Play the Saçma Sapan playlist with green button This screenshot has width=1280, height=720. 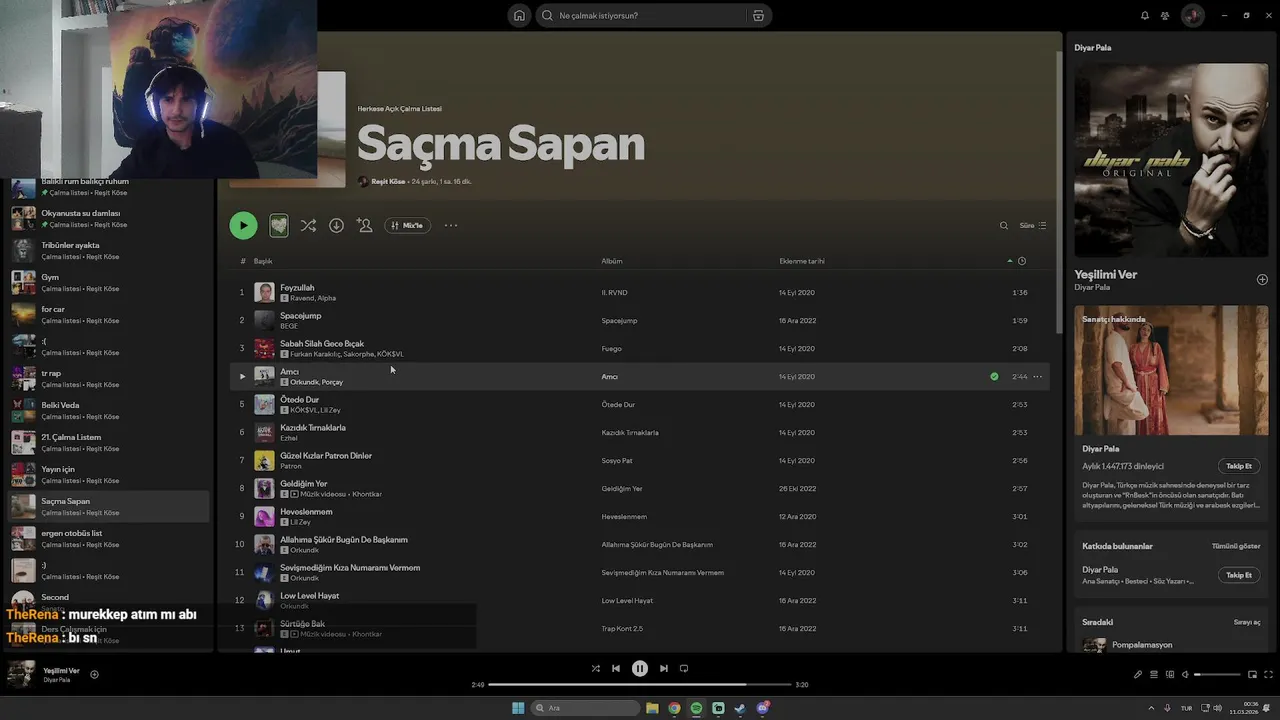point(243,225)
